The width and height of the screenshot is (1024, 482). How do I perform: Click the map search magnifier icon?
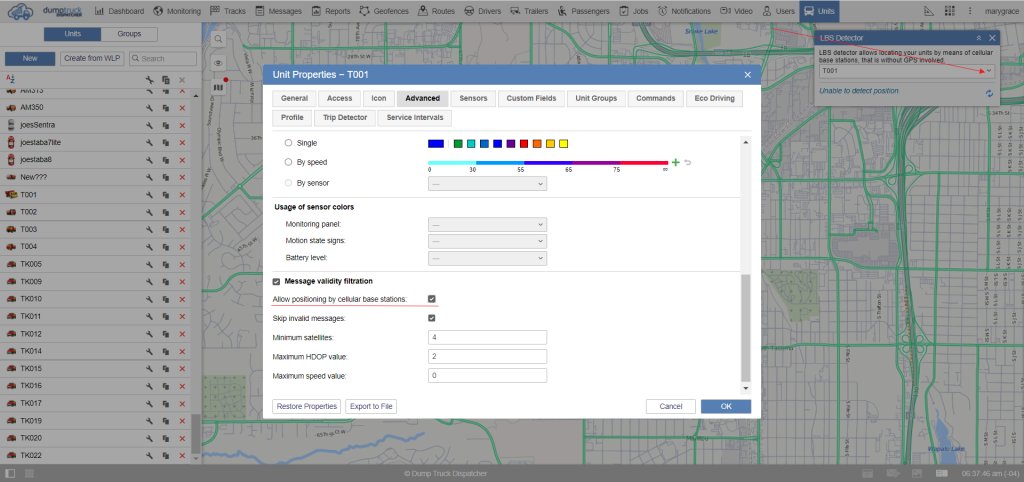[218, 38]
